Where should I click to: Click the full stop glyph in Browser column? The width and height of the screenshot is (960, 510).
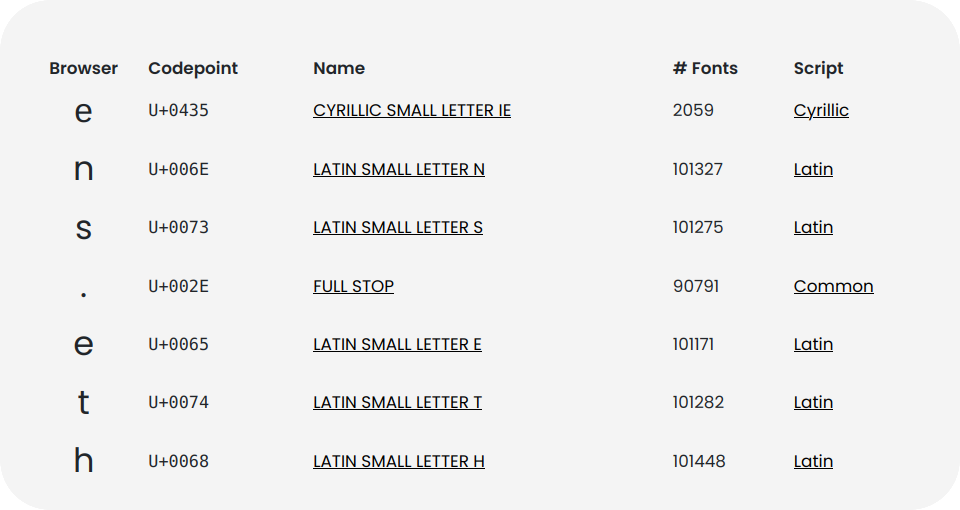pyautogui.click(x=83, y=294)
